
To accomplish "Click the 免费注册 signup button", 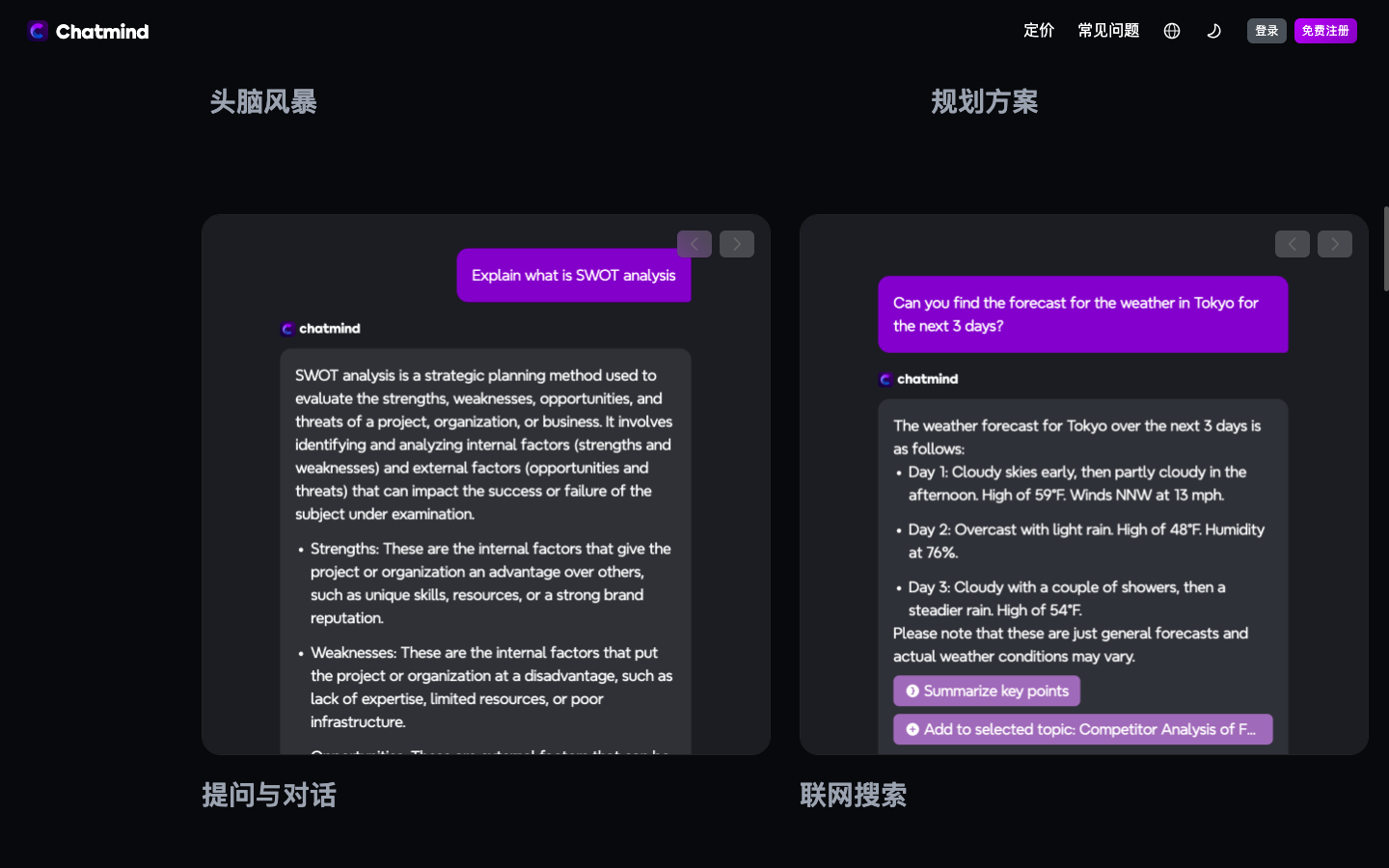I will pos(1325,30).
